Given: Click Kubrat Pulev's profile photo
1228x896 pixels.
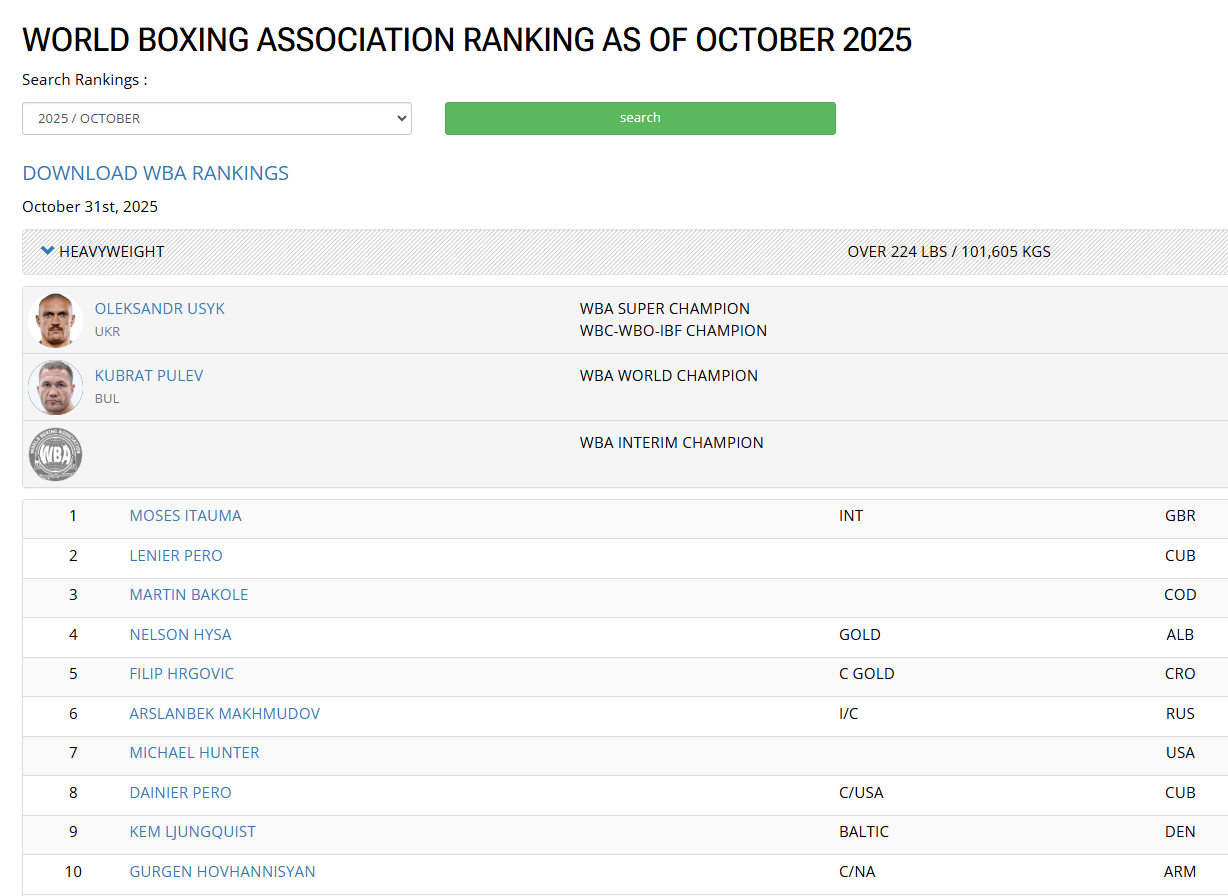Looking at the screenshot, I should [x=56, y=387].
